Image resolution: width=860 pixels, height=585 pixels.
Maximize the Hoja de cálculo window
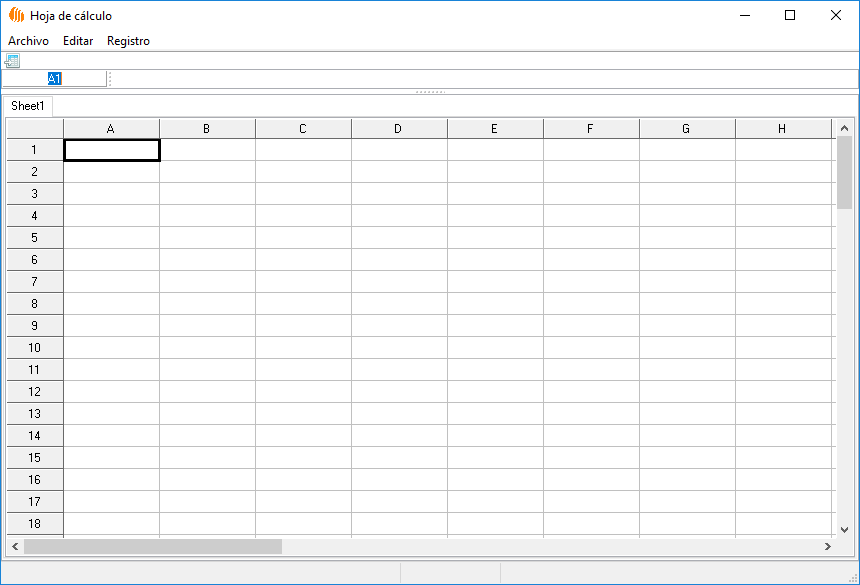coord(790,15)
